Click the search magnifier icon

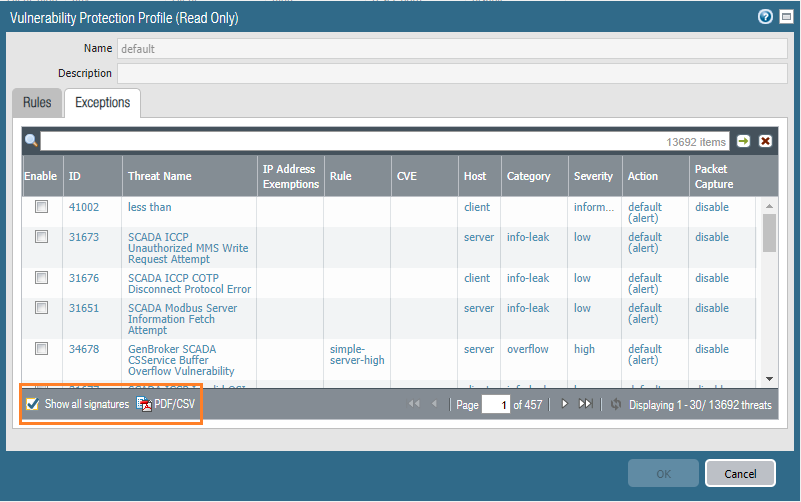[x=31, y=141]
